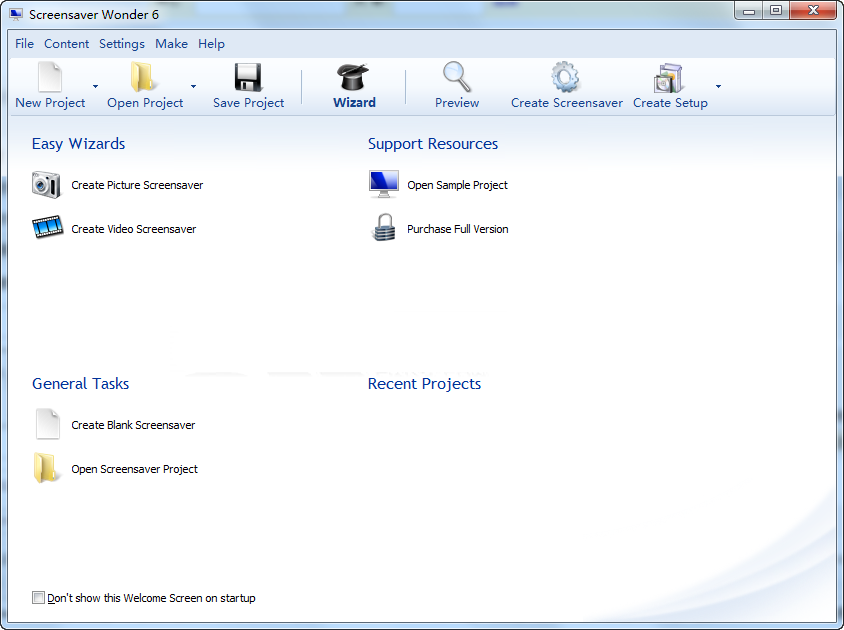
Task: Minimize the Screensaver Wonder window
Action: tap(749, 11)
